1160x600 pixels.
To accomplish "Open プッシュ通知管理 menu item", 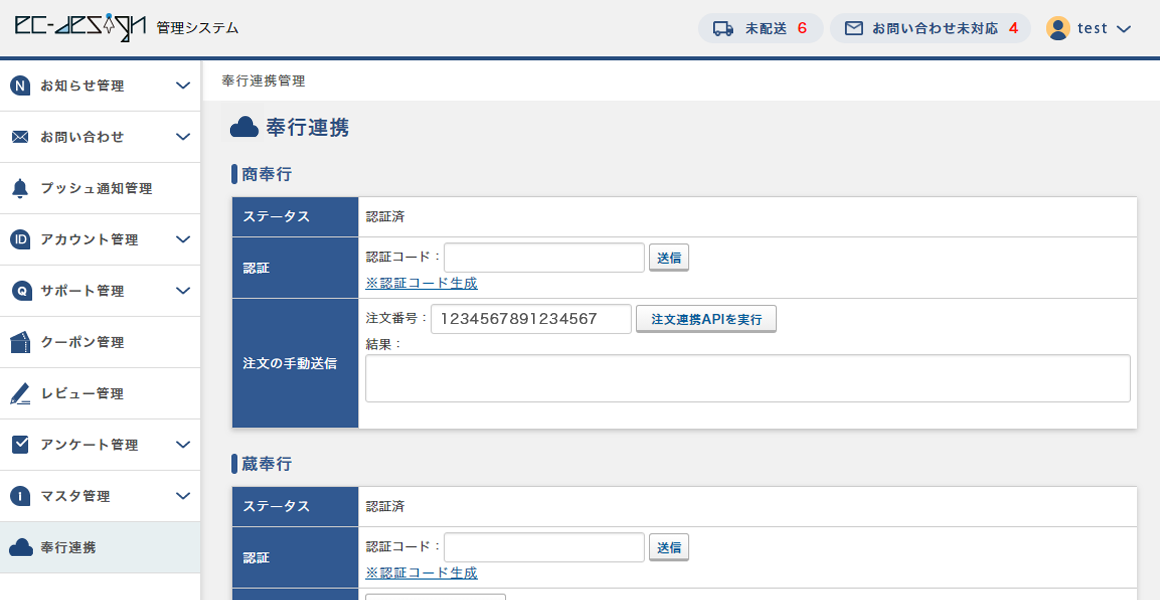I will (x=100, y=189).
